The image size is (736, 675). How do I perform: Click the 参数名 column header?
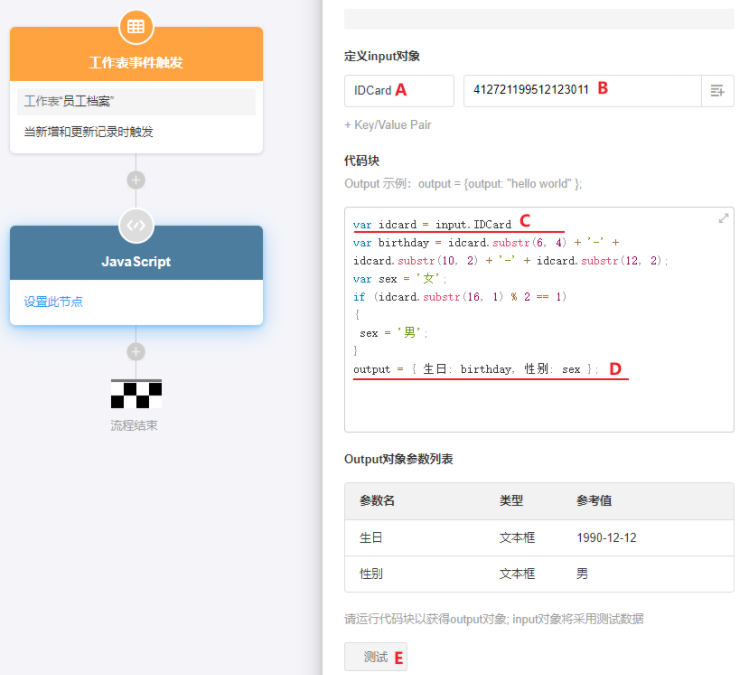click(377, 501)
